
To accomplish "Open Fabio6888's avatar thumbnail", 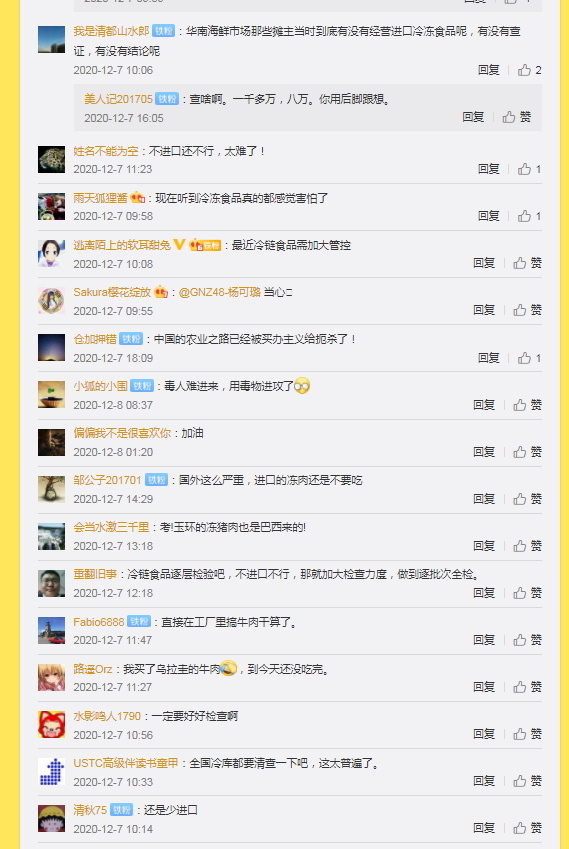I will (x=51, y=630).
